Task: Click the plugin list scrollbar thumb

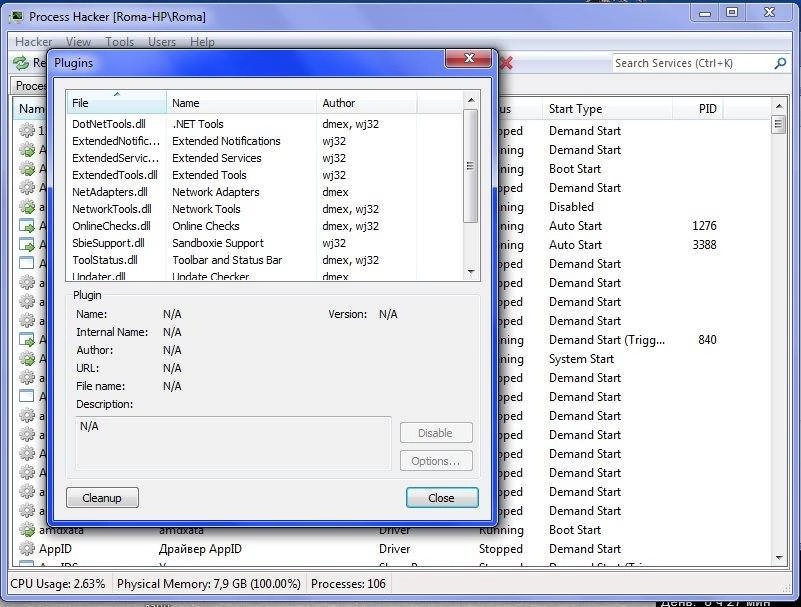Action: pos(471,166)
